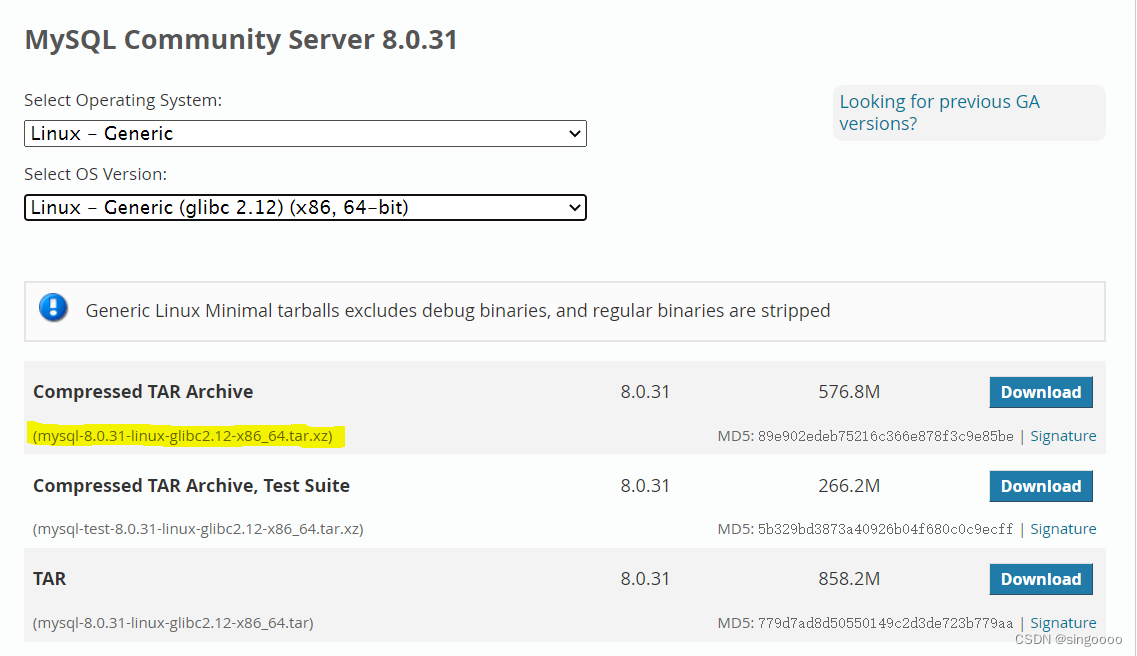1137x656 pixels.
Task: Click the MySQL Community Server 8.0.31 heading
Action: tap(241, 39)
